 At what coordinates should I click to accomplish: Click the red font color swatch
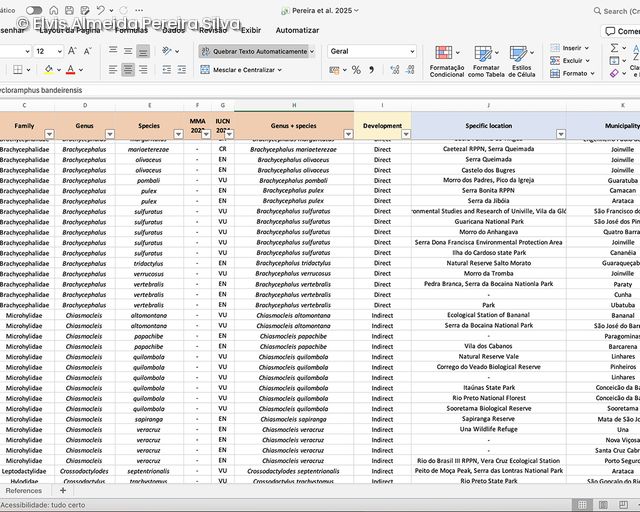coord(69,70)
